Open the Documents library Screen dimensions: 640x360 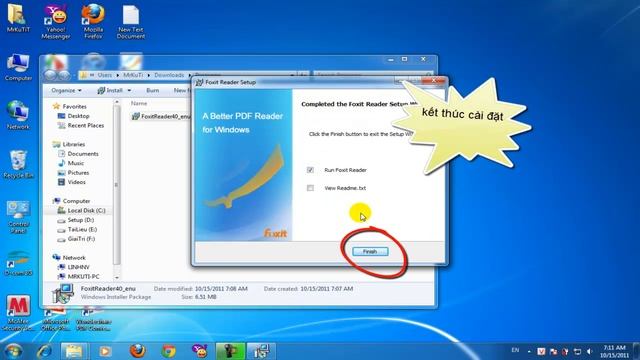[x=83, y=153]
